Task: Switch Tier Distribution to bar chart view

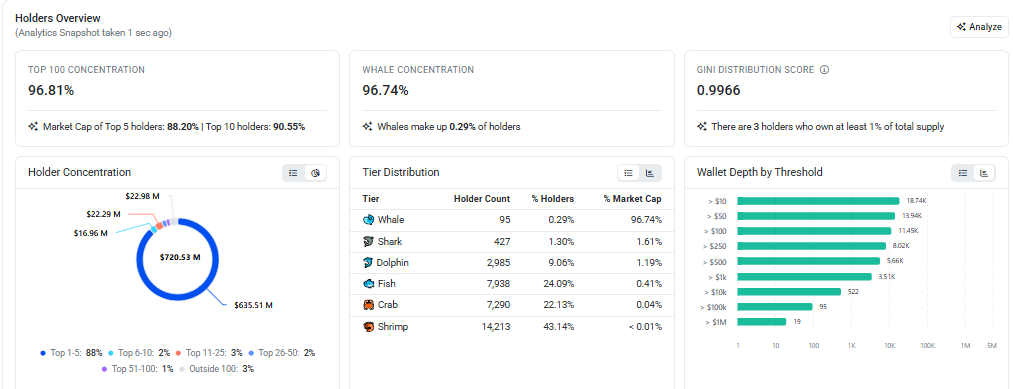Action: pyautogui.click(x=650, y=173)
